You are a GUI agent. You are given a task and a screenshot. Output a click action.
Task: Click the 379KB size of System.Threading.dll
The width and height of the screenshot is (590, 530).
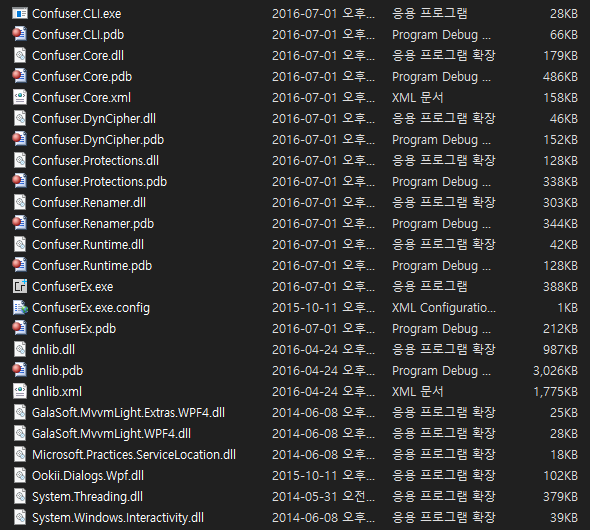[x=560, y=497]
